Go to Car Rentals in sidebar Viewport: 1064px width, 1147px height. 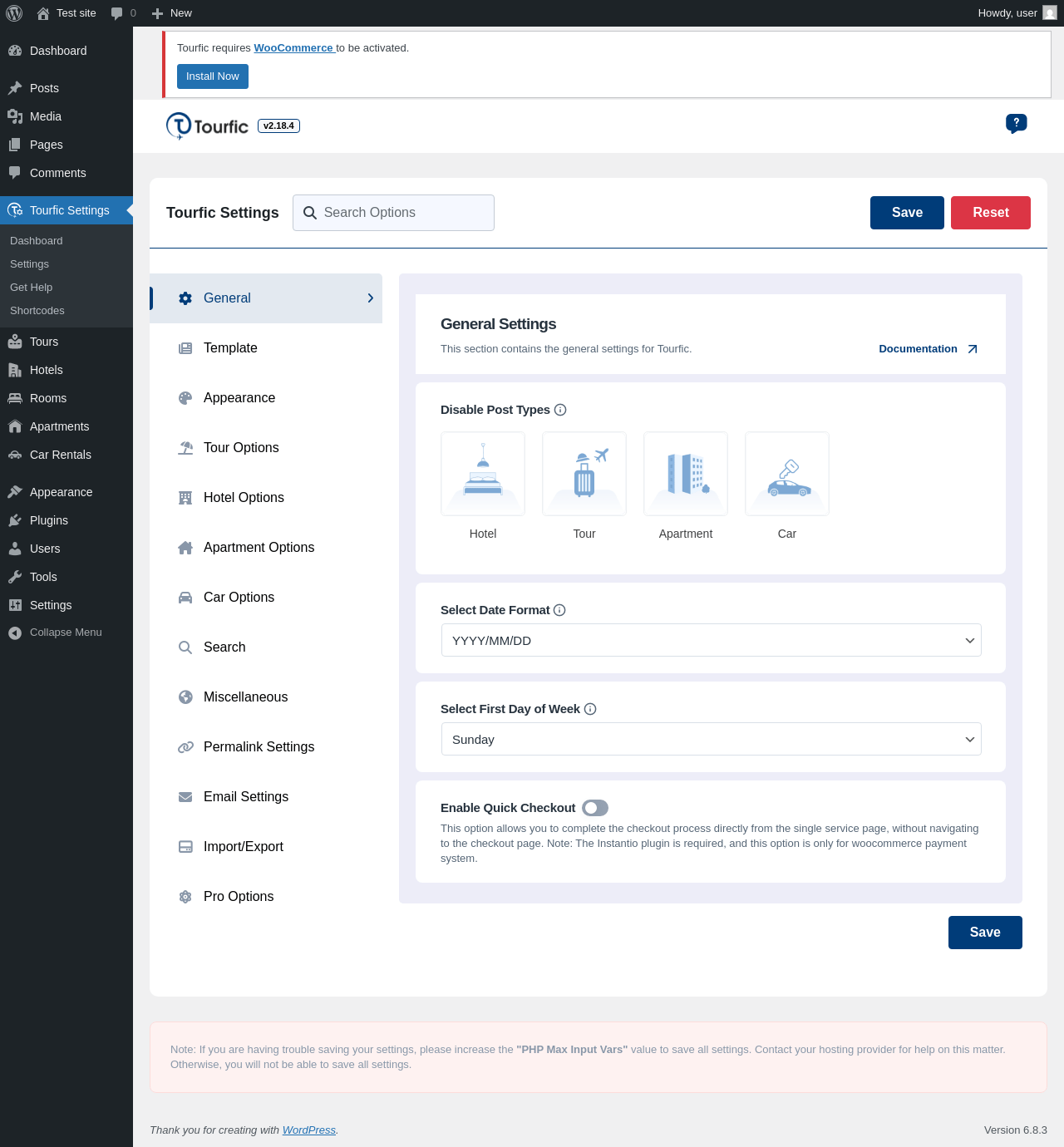tap(66, 455)
